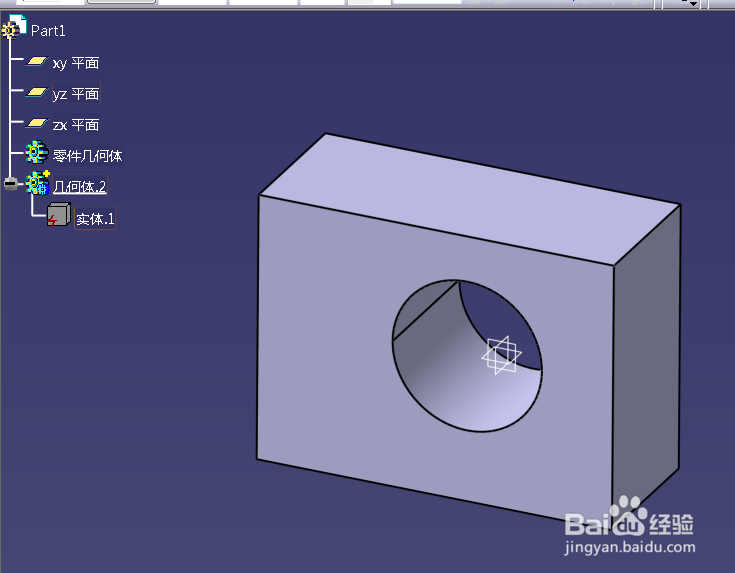Select the right side face of the block
735x573 pixels.
tap(647, 366)
